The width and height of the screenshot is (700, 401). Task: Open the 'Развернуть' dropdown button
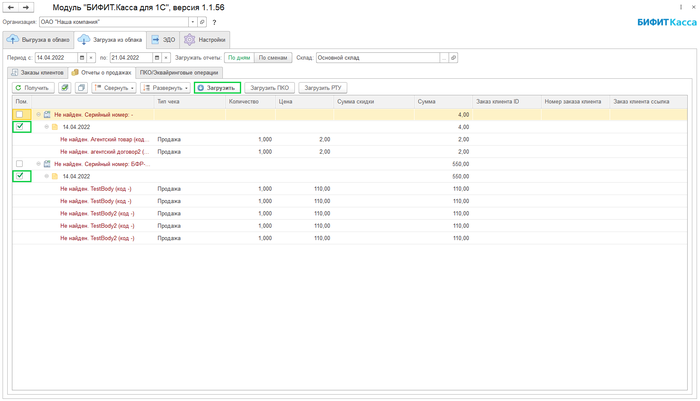tap(165, 88)
